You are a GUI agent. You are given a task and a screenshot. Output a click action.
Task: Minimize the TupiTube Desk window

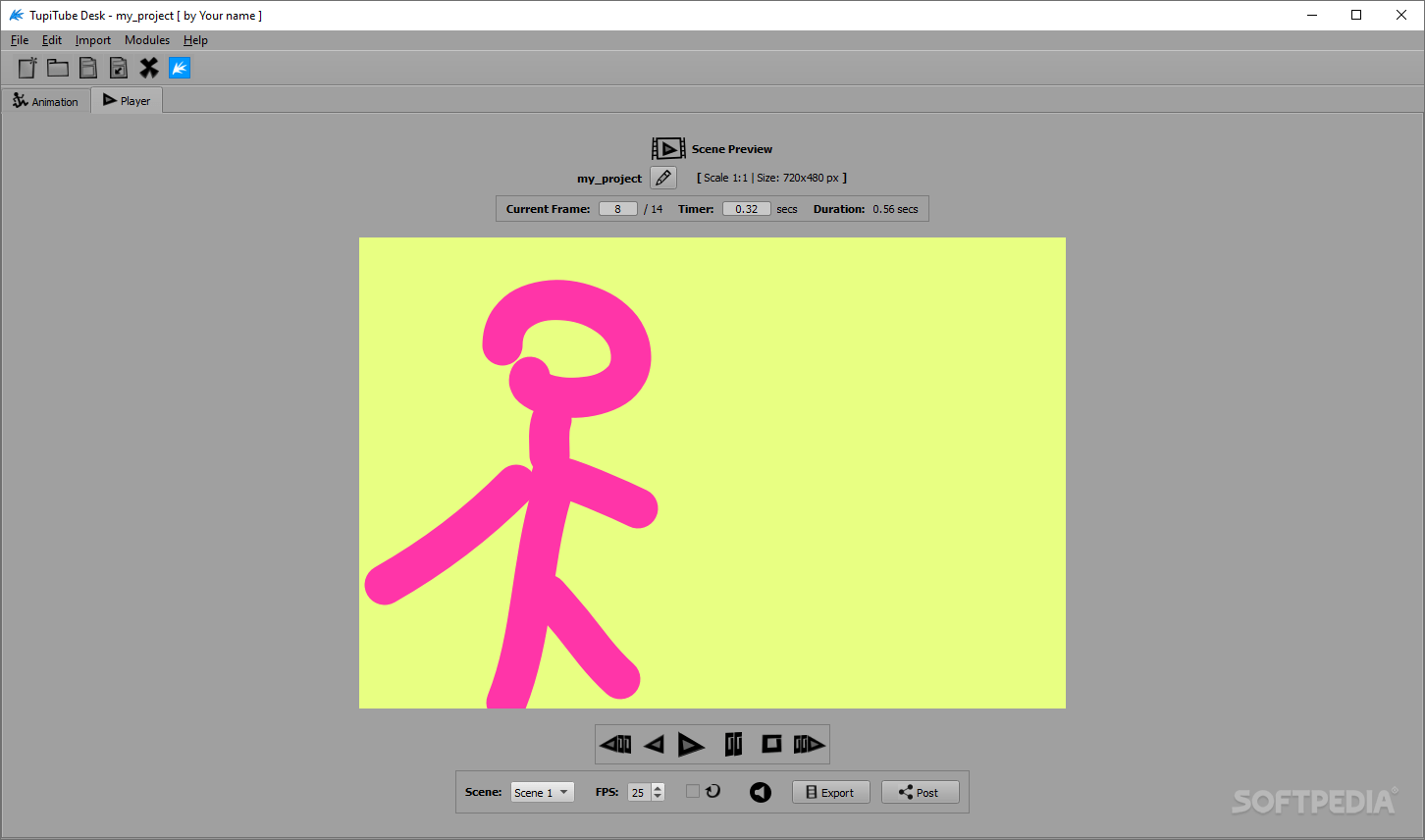coord(1312,15)
